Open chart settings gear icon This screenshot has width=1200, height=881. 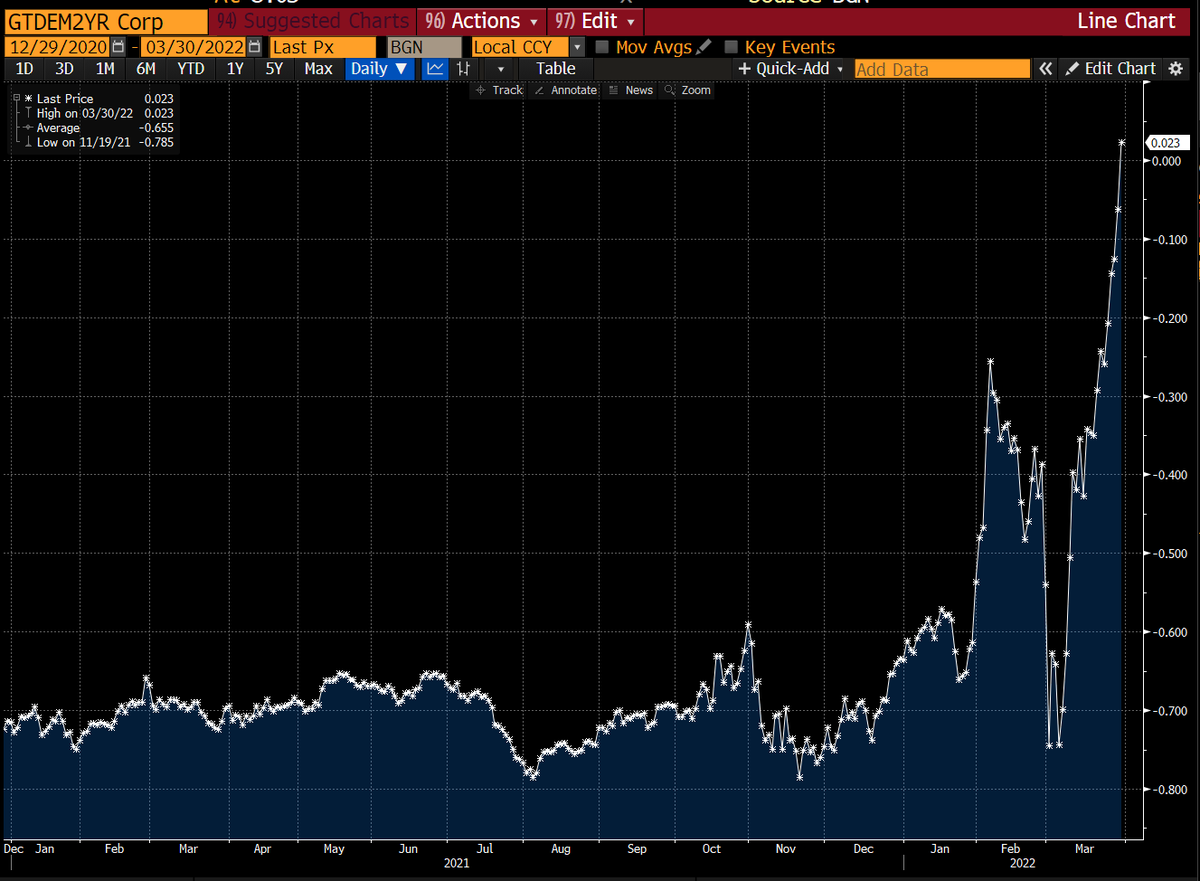pyautogui.click(x=1175, y=69)
